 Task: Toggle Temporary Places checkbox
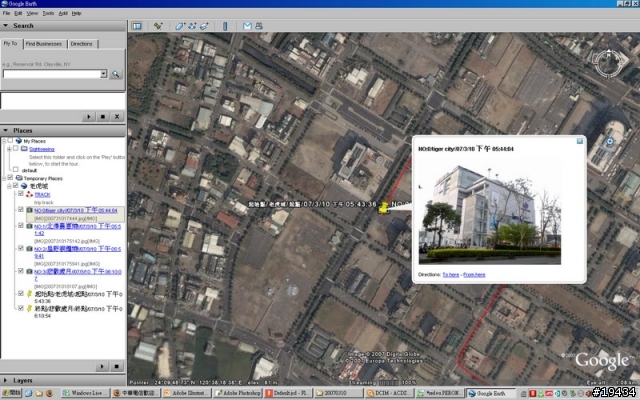click(x=10, y=178)
